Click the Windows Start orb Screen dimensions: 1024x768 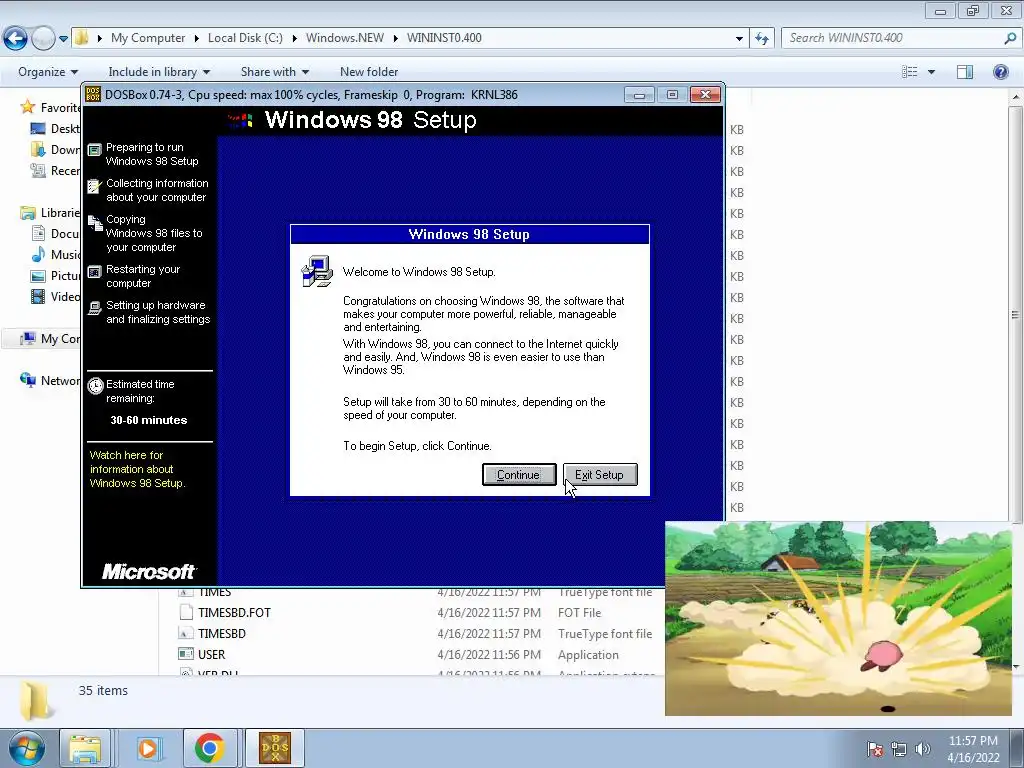[27, 748]
